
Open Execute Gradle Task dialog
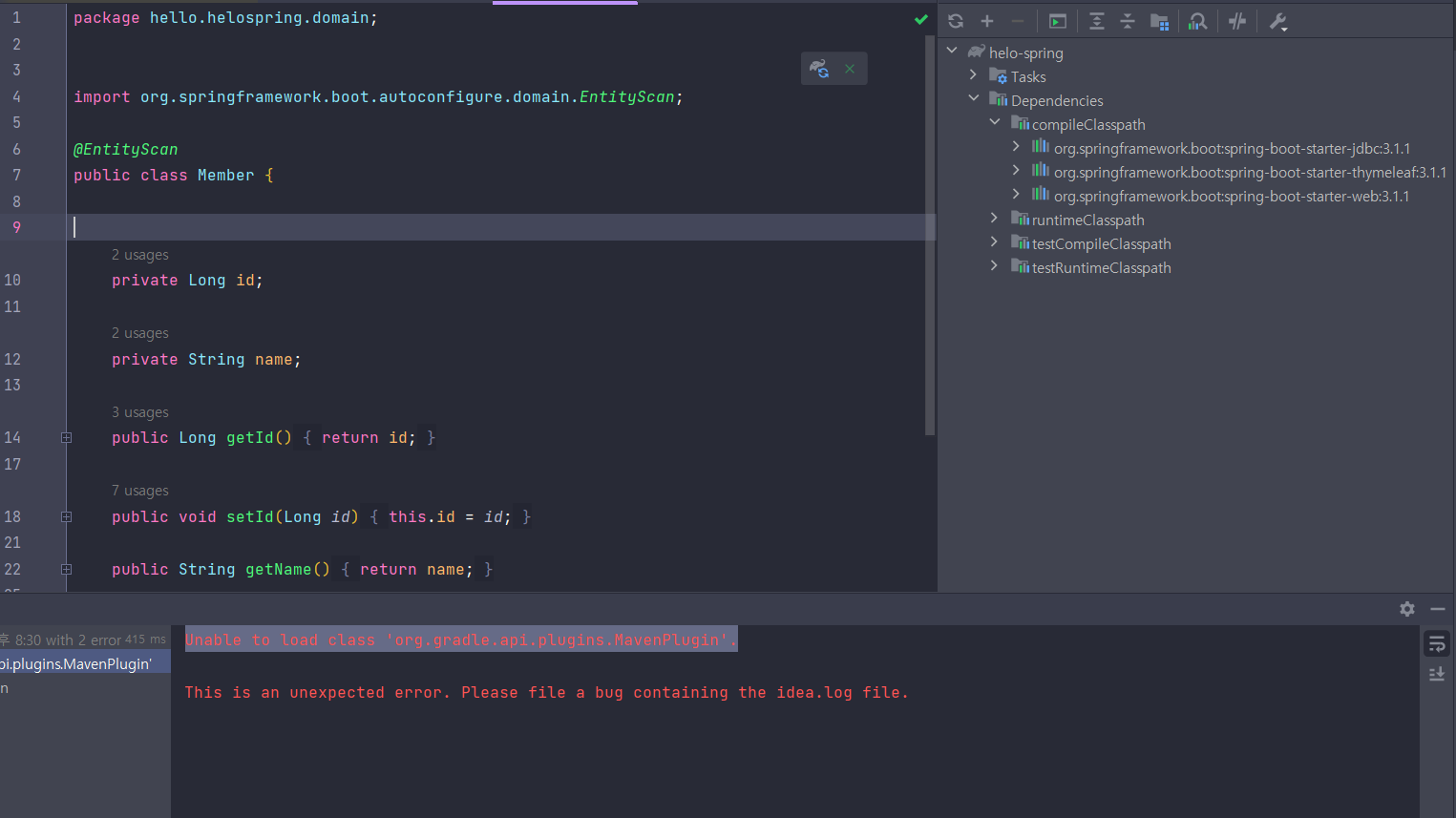click(1058, 21)
